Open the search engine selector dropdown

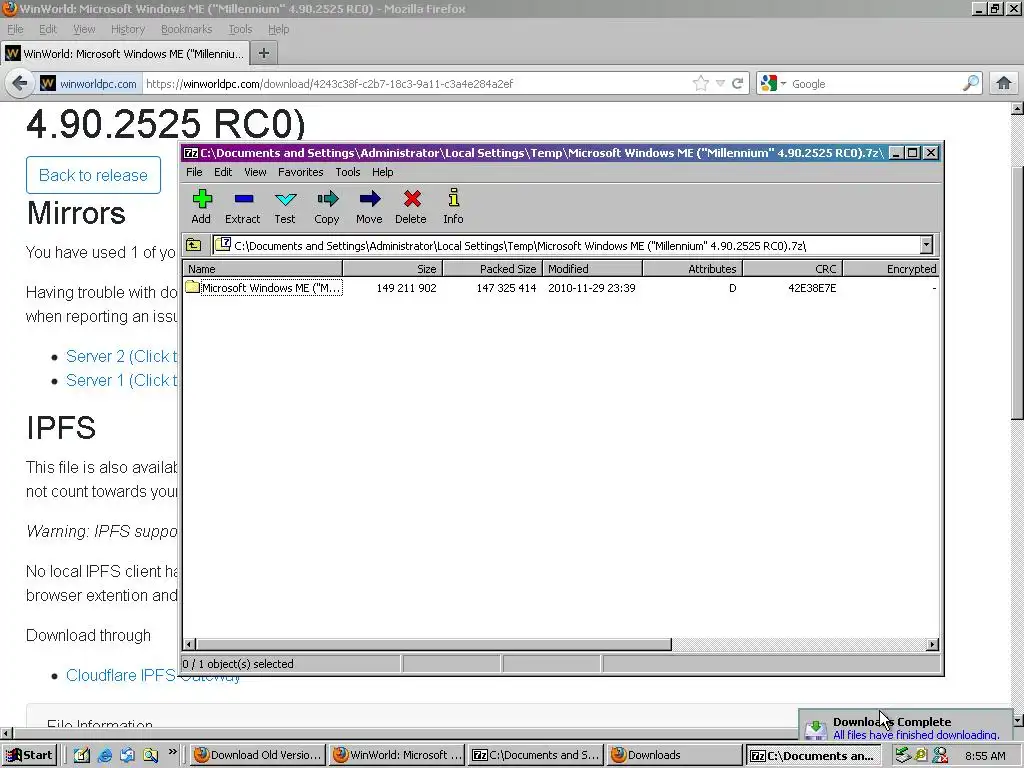[772, 84]
